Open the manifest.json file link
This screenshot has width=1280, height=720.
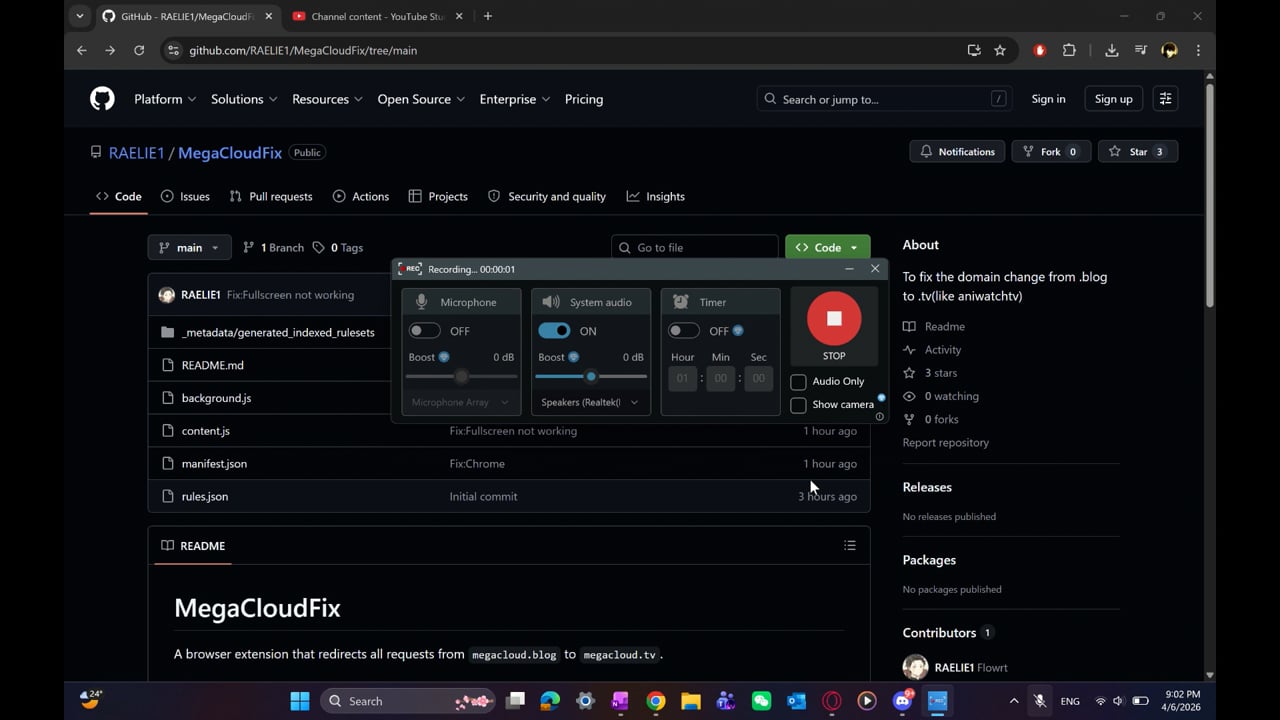click(214, 464)
